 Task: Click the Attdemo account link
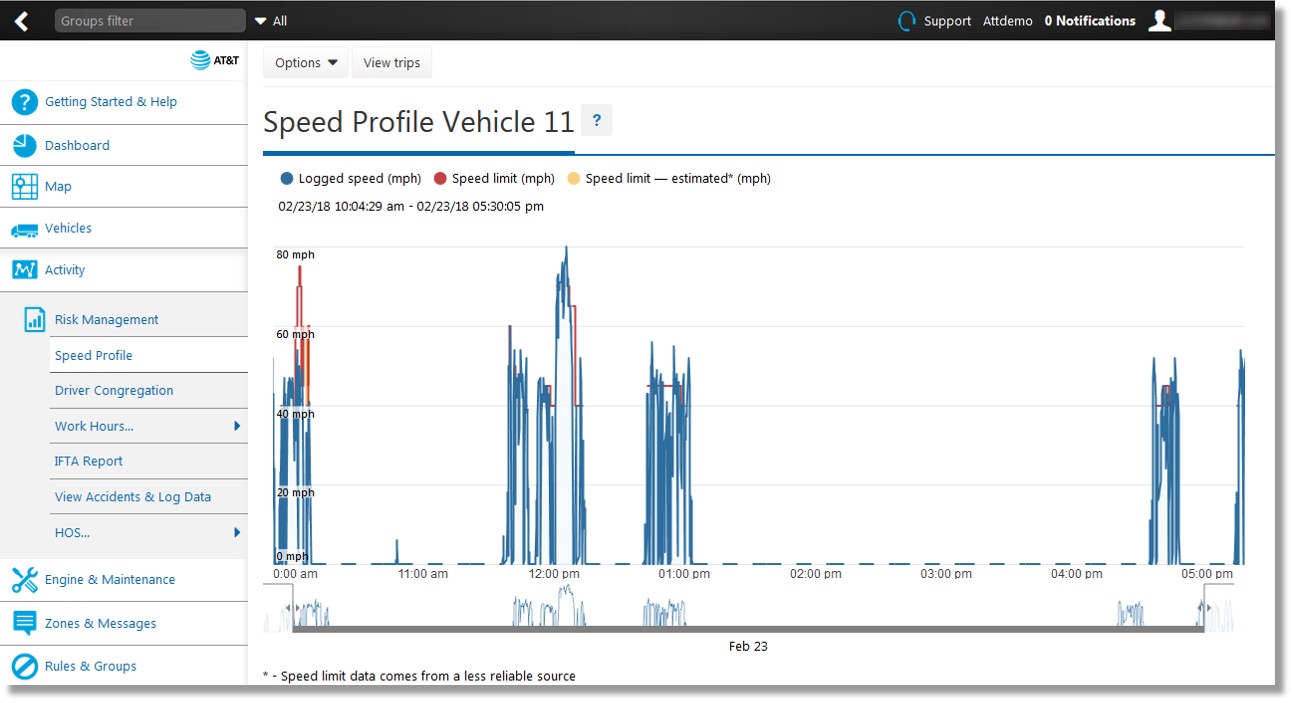point(1007,21)
